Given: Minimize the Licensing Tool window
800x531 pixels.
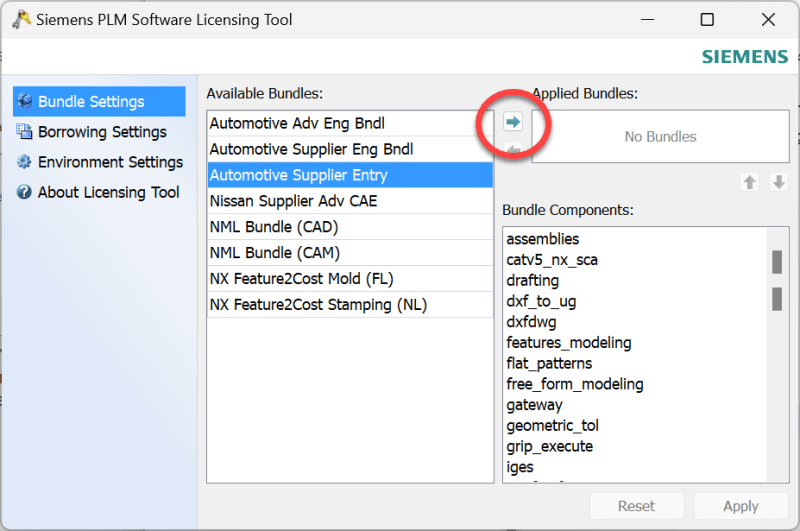Looking at the screenshot, I should (x=647, y=20).
